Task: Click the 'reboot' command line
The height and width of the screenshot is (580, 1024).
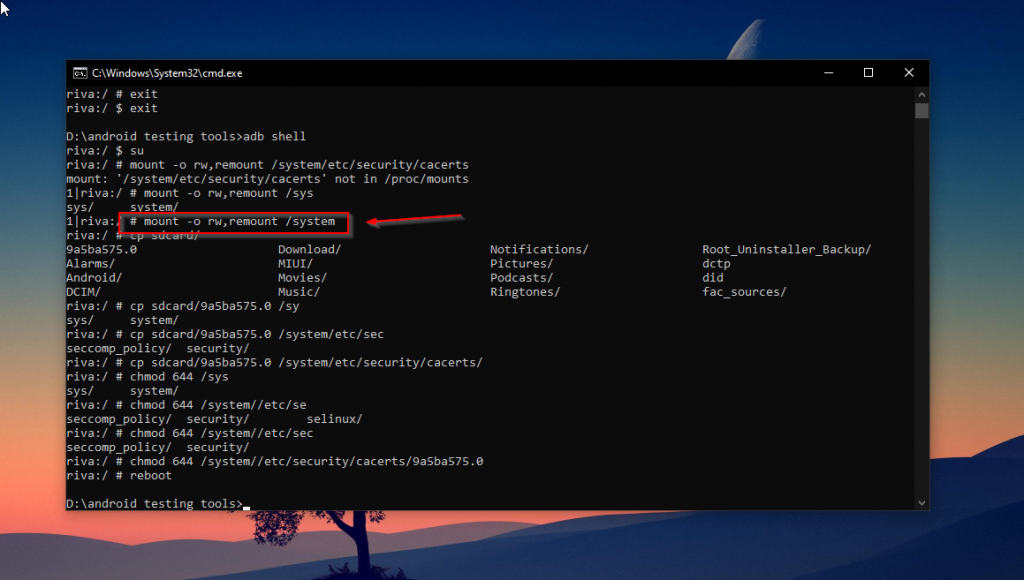Action: (119, 475)
